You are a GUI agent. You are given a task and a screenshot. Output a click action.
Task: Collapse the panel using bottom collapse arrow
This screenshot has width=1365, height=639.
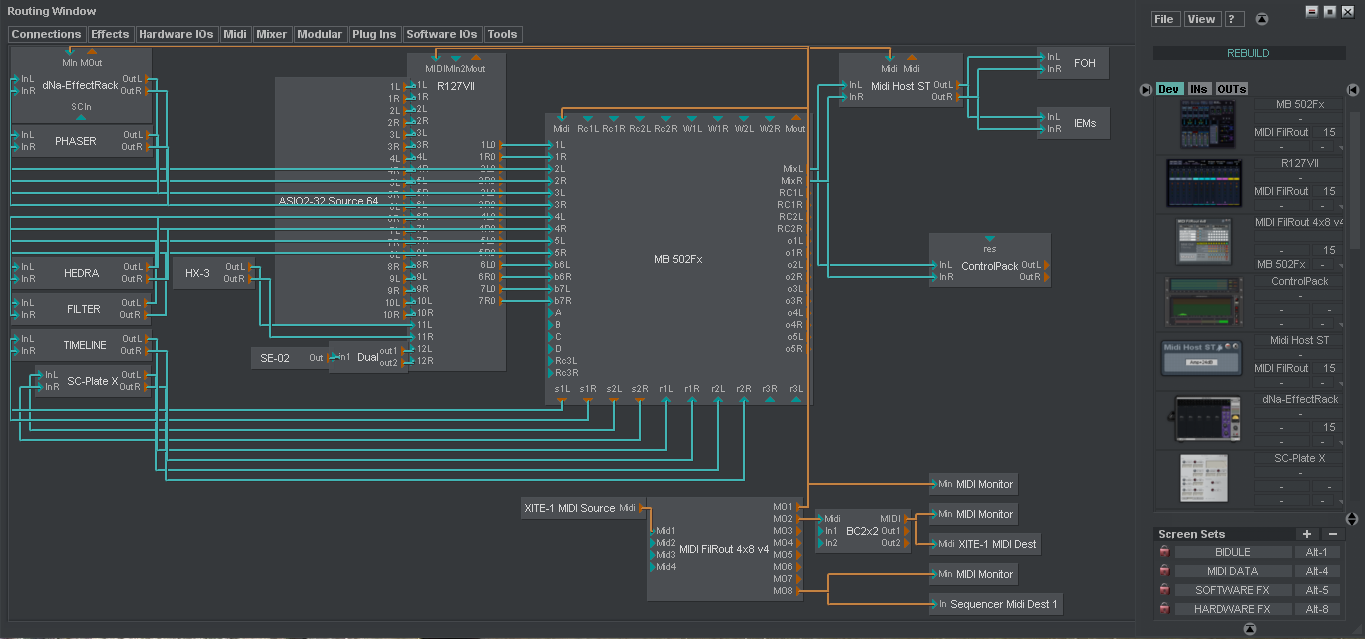tap(1249, 629)
